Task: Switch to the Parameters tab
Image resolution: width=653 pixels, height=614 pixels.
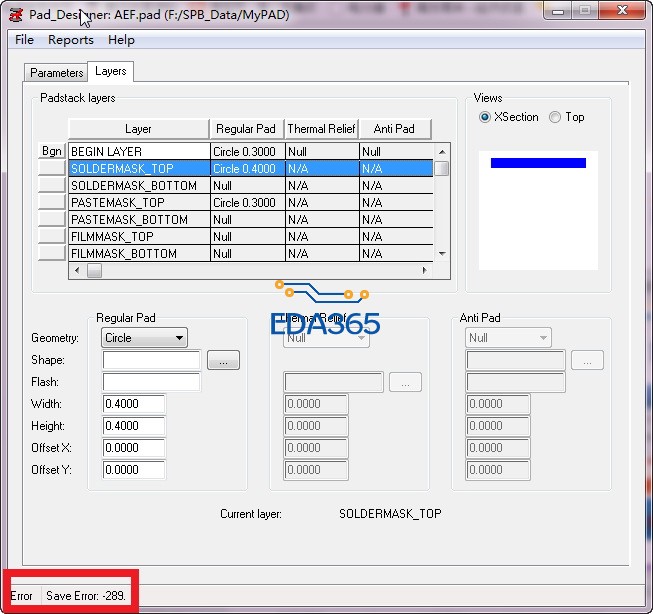Action: 56,73
